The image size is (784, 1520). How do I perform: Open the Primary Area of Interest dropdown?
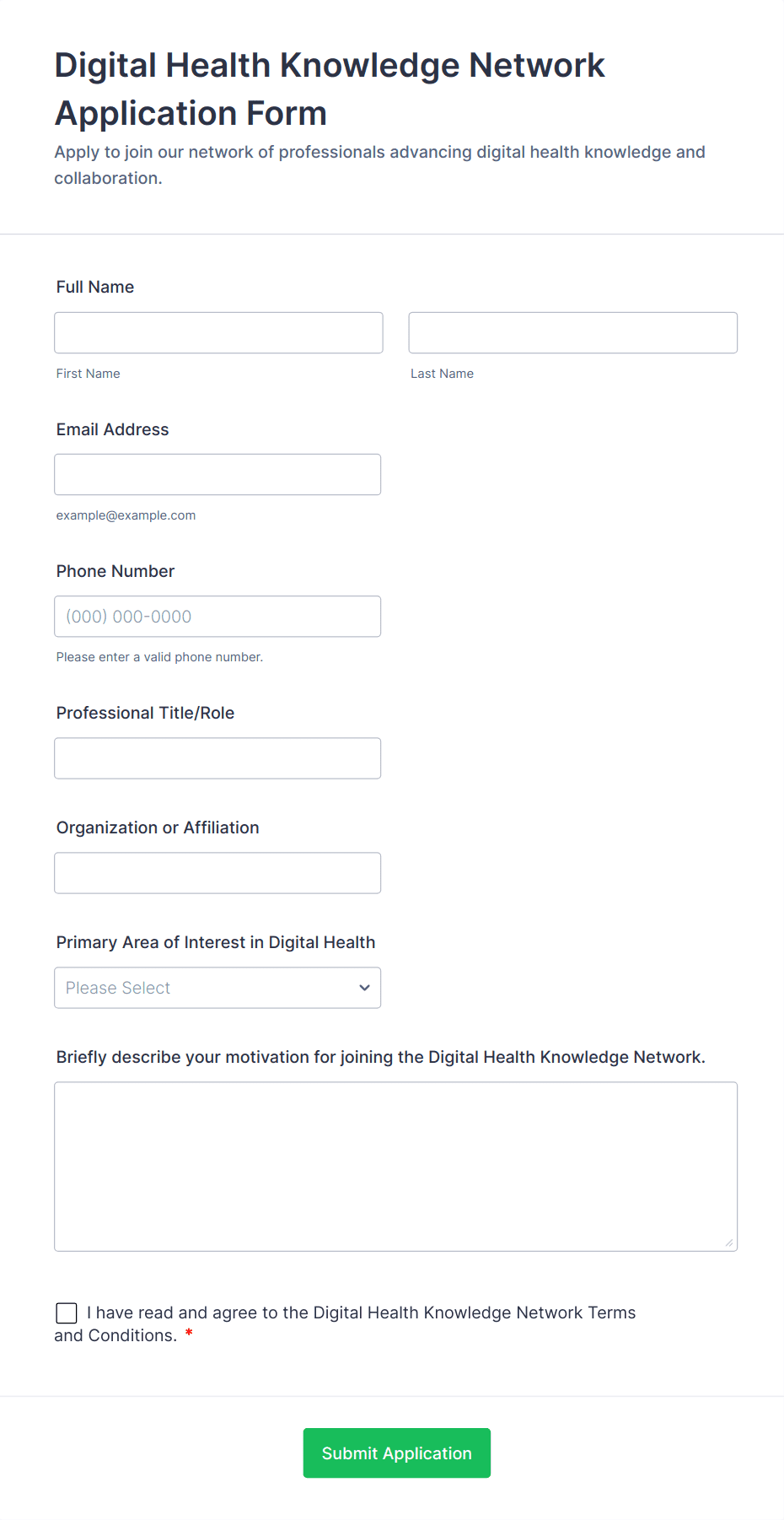pyautogui.click(x=217, y=987)
